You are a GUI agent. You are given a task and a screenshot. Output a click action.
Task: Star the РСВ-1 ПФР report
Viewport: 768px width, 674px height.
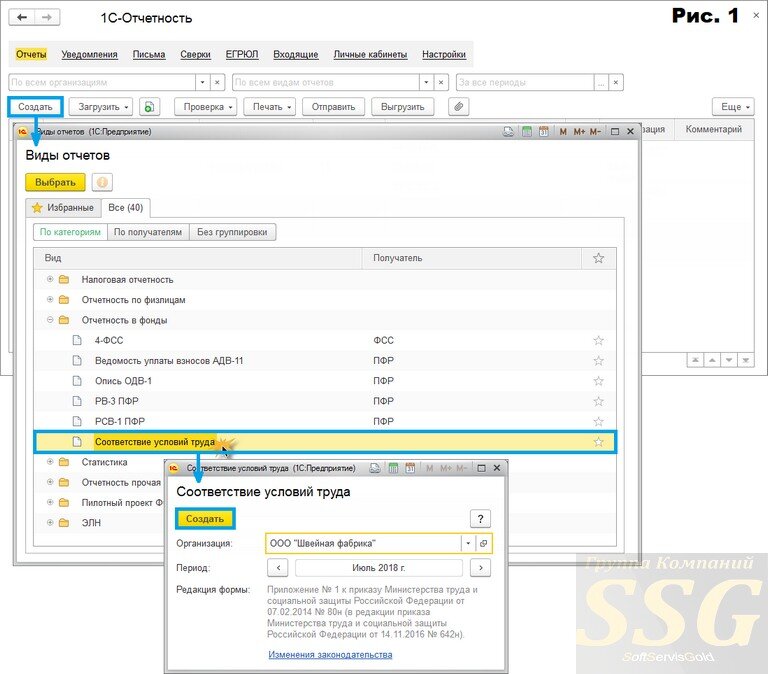[598, 422]
